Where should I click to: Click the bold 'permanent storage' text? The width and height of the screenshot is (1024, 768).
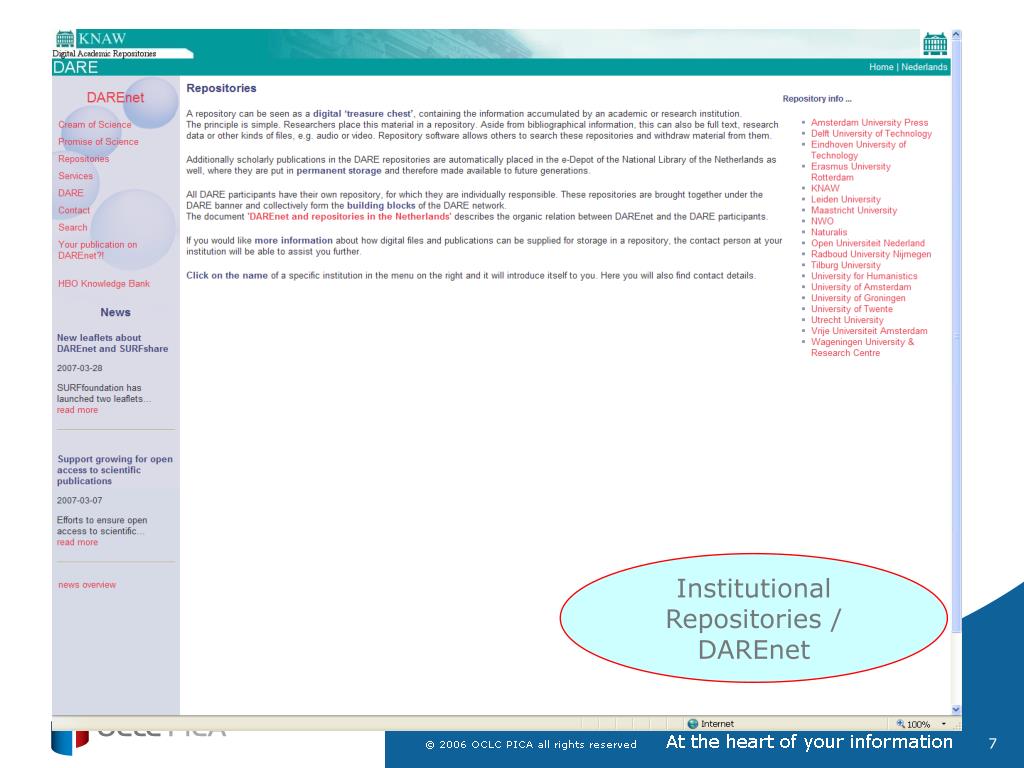[x=339, y=170]
